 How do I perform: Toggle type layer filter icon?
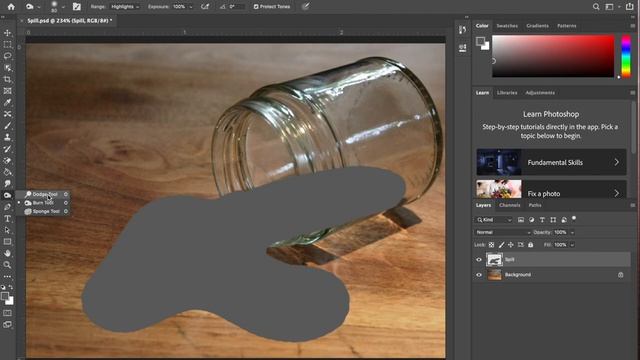(542, 220)
